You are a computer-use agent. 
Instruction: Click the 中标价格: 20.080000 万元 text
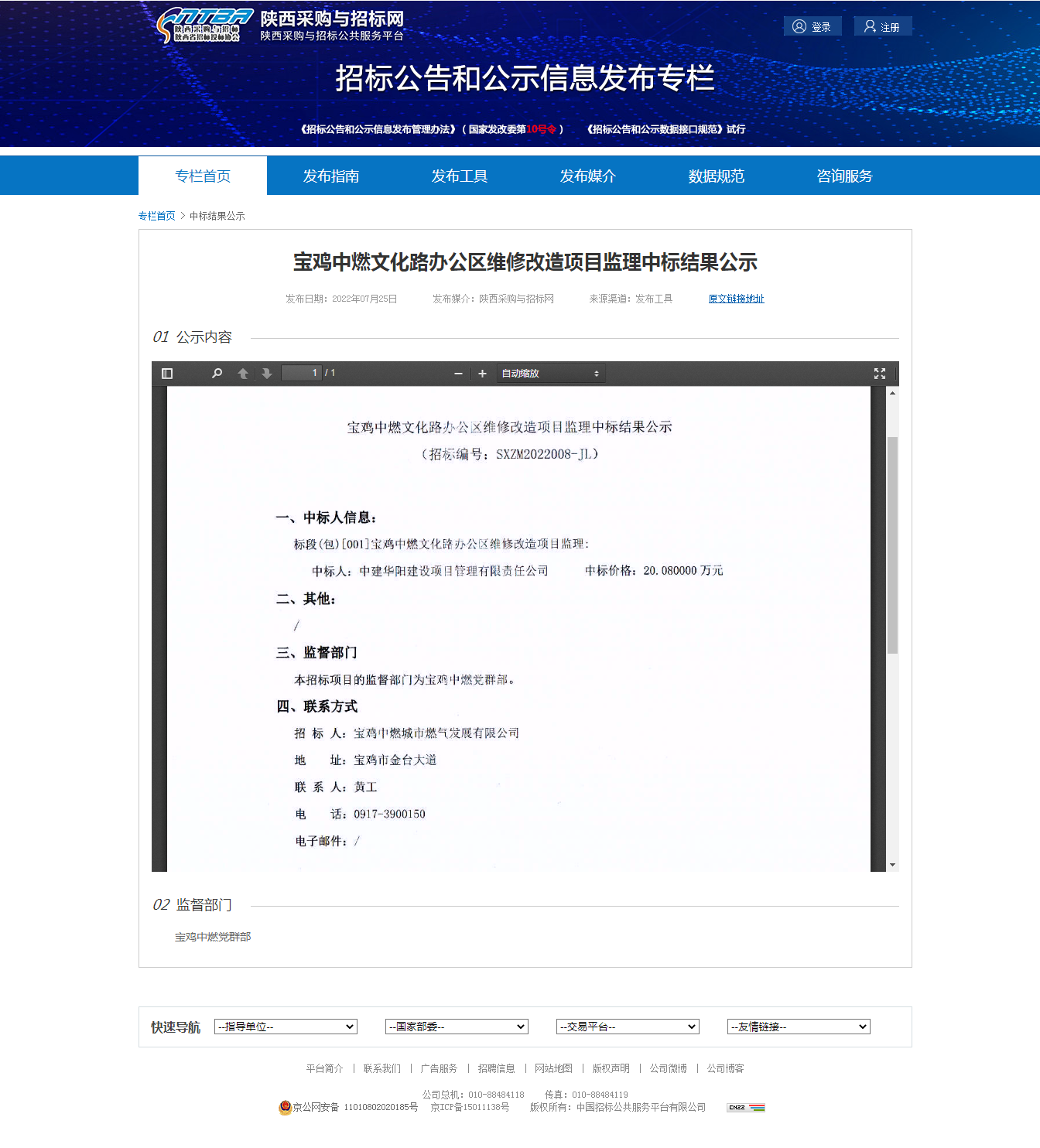(x=654, y=570)
